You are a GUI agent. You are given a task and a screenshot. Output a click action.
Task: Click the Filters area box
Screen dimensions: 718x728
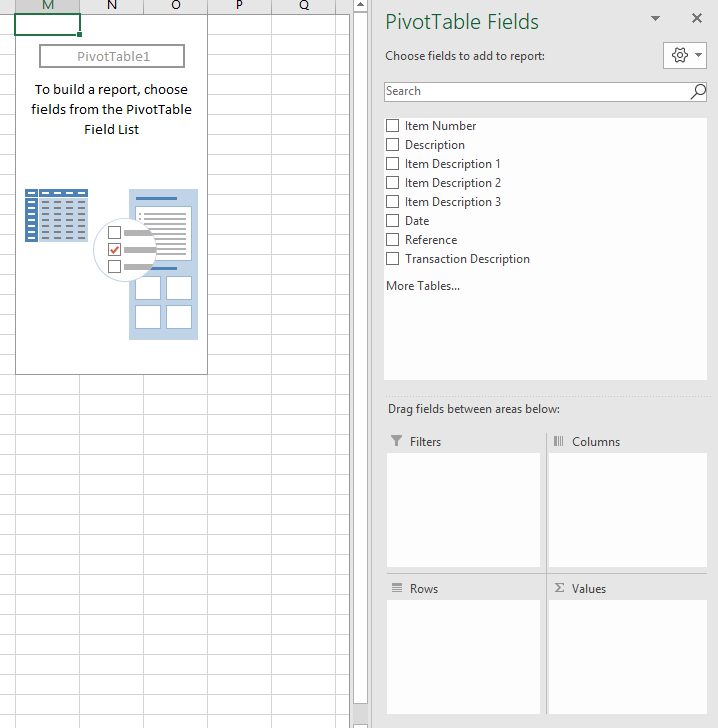pos(463,509)
